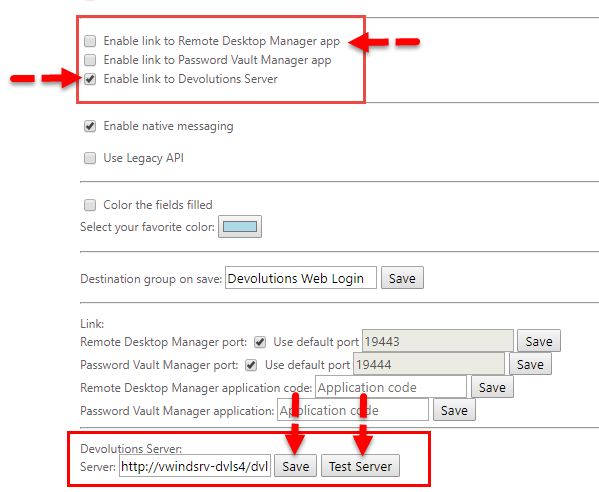Toggle Enable native messaging checkbox

90,126
